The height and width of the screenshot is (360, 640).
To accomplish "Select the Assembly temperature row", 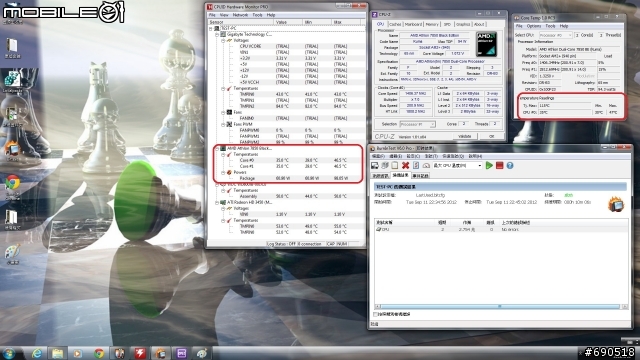I will click(287, 196).
